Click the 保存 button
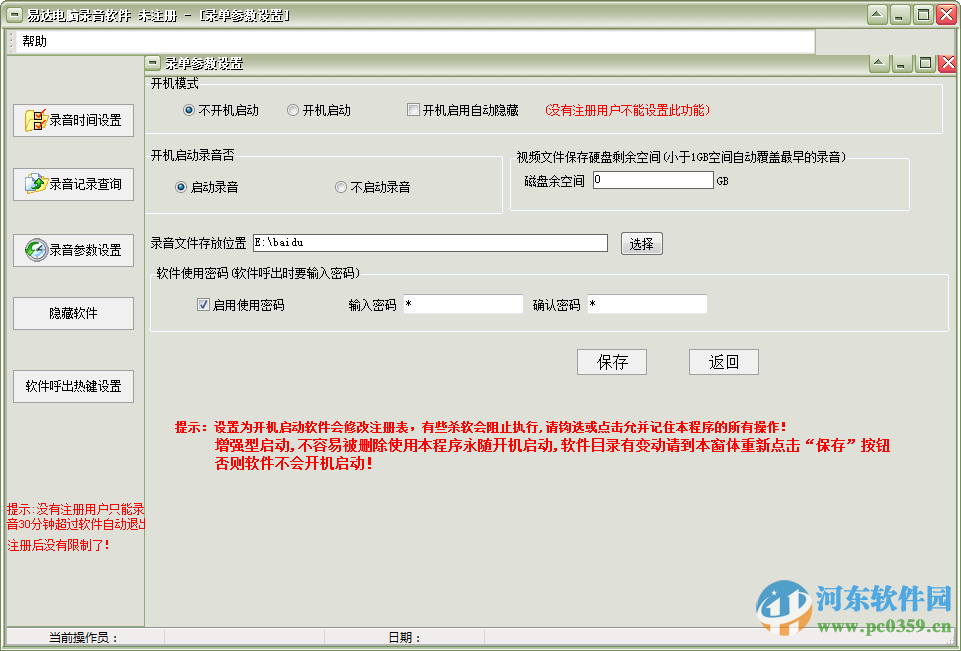 coord(612,362)
